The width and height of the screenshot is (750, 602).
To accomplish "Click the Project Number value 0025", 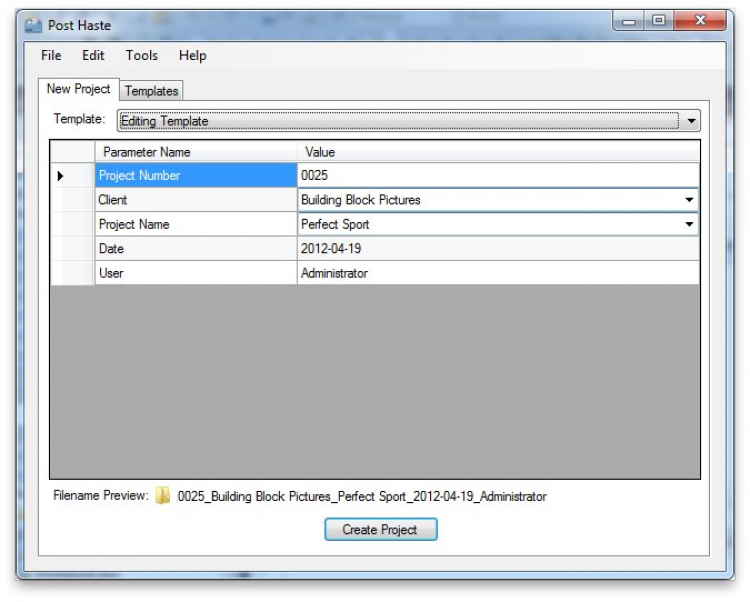I will pos(497,175).
